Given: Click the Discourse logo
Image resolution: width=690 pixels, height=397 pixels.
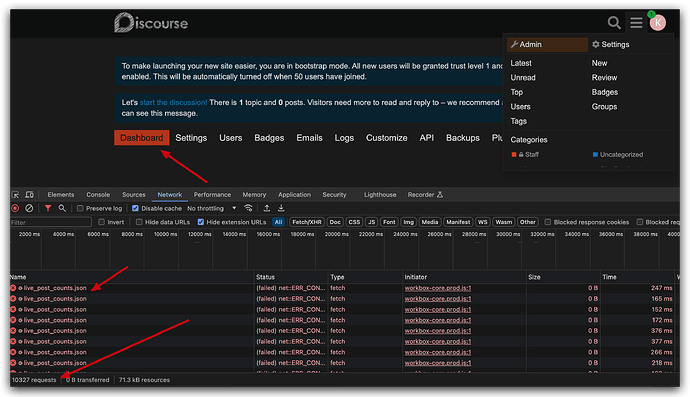Looking at the screenshot, I should 151,22.
